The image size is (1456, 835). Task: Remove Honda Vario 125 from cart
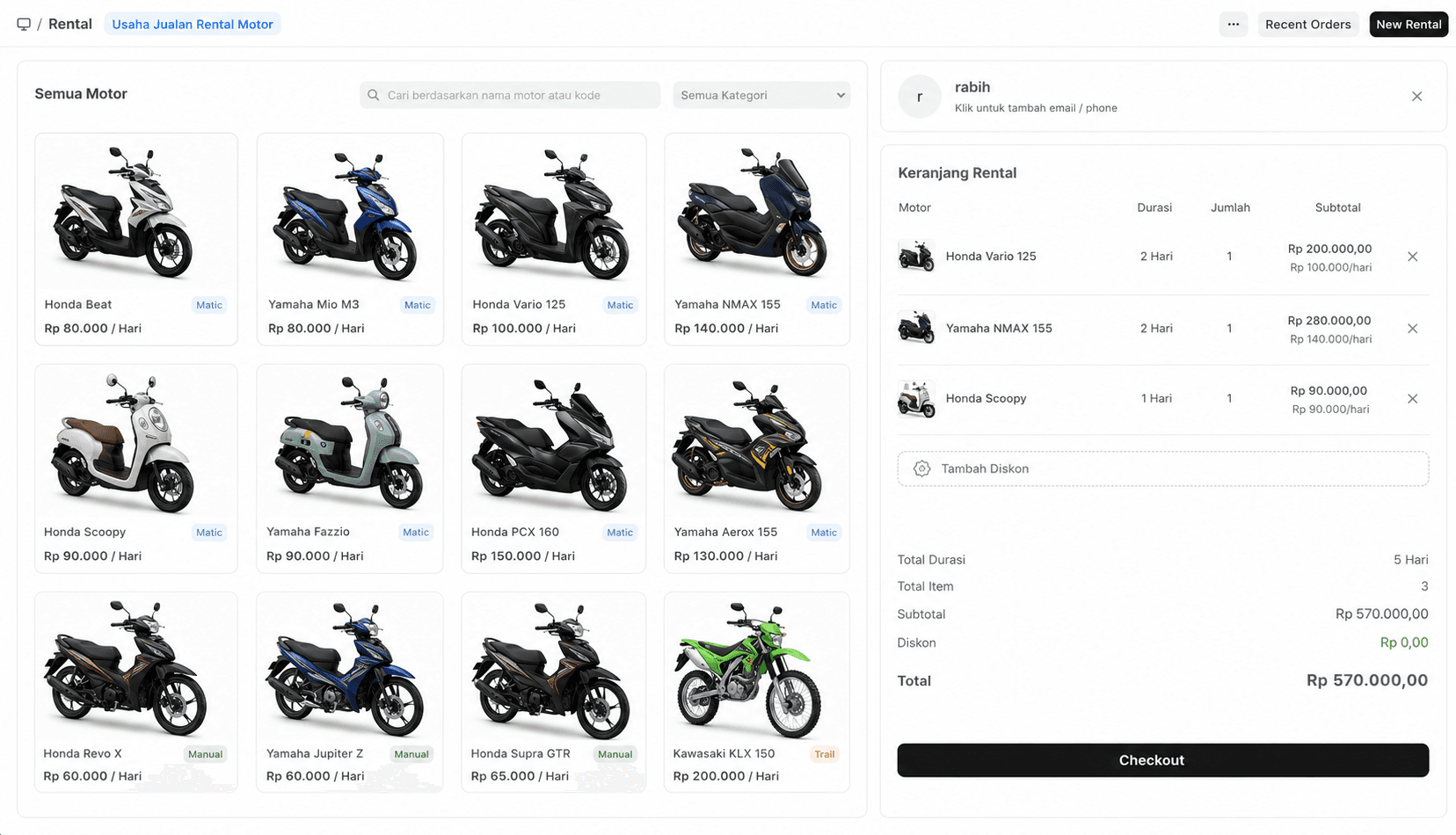click(1413, 257)
